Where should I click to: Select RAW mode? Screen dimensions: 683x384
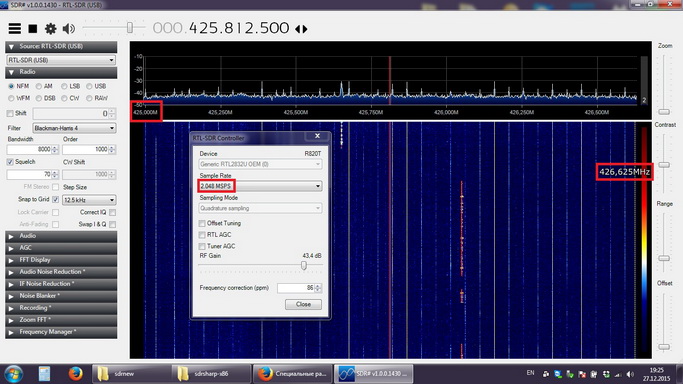(x=89, y=98)
